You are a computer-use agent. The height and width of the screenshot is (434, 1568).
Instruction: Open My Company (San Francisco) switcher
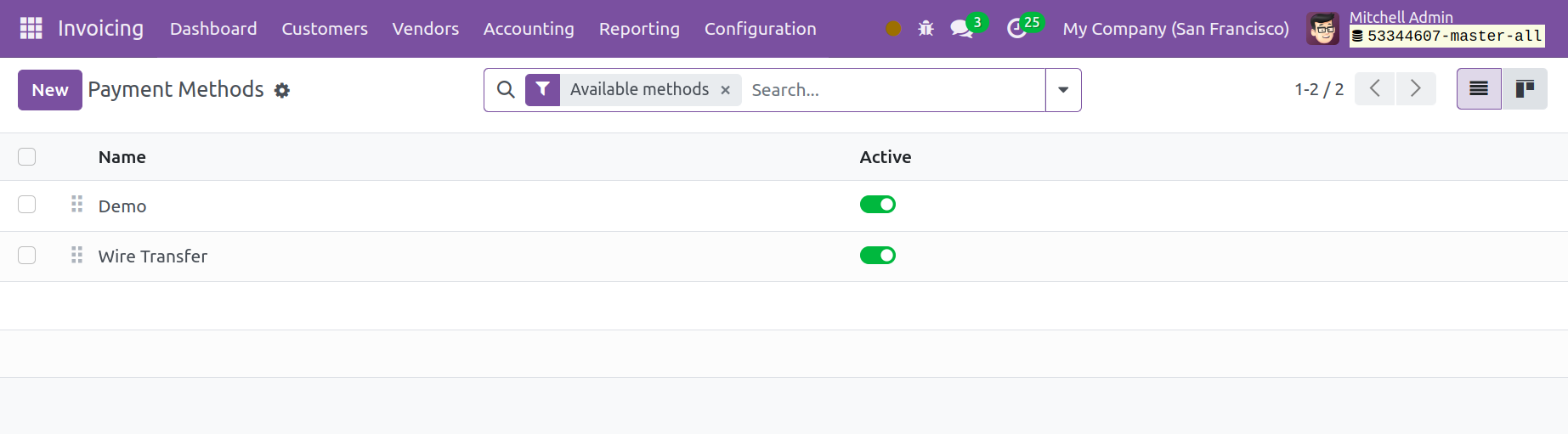coord(1175,29)
